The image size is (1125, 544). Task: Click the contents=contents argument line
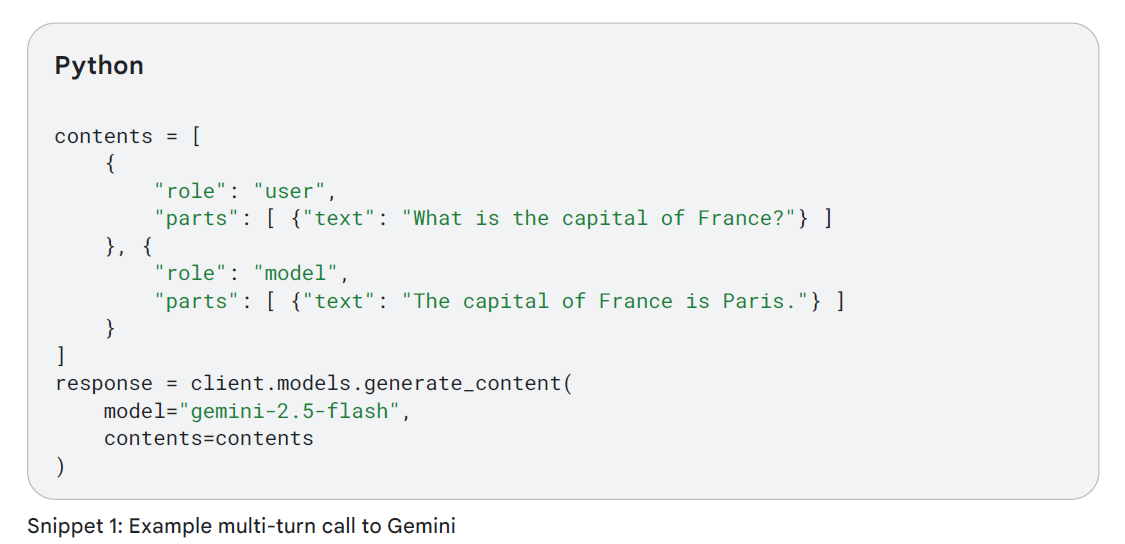tap(208, 438)
